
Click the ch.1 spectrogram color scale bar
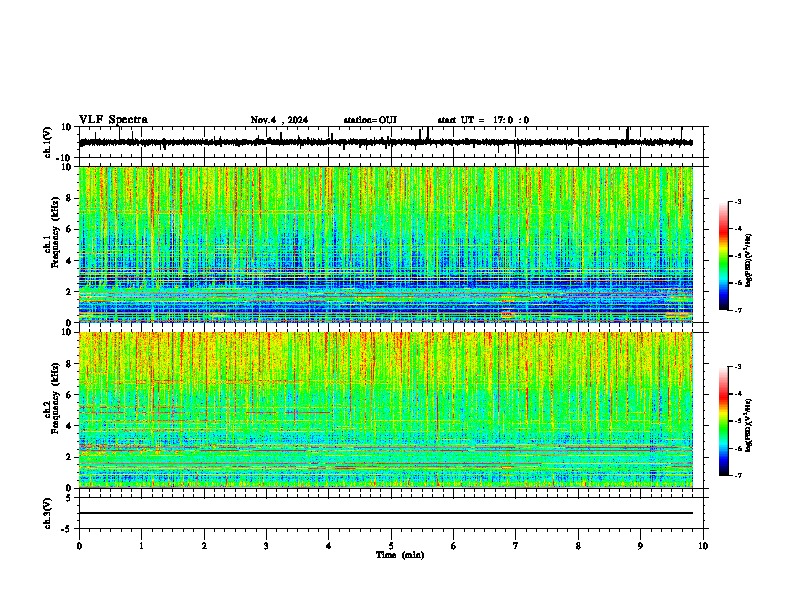[723, 256]
